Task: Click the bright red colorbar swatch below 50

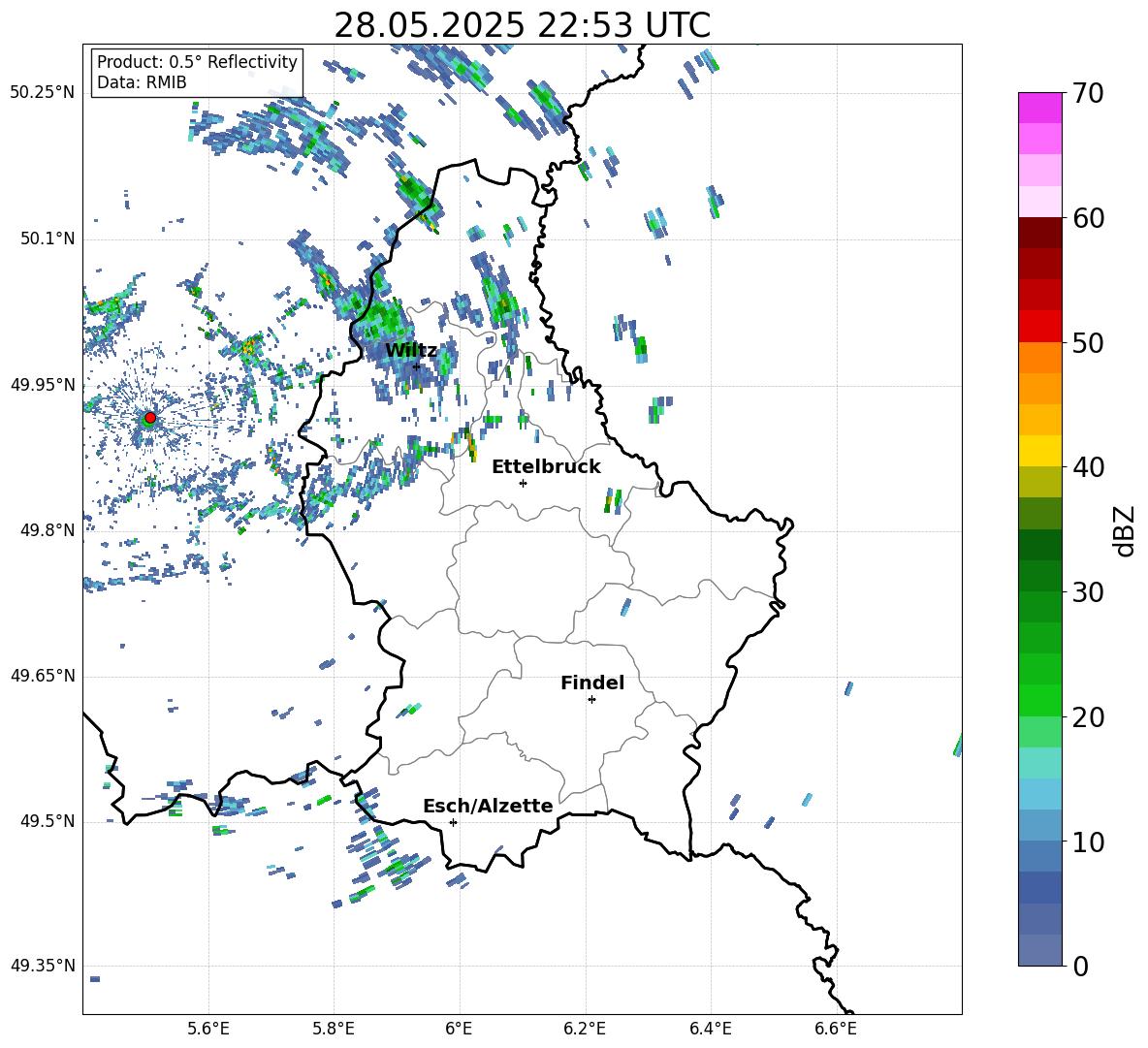Action: click(x=1039, y=327)
